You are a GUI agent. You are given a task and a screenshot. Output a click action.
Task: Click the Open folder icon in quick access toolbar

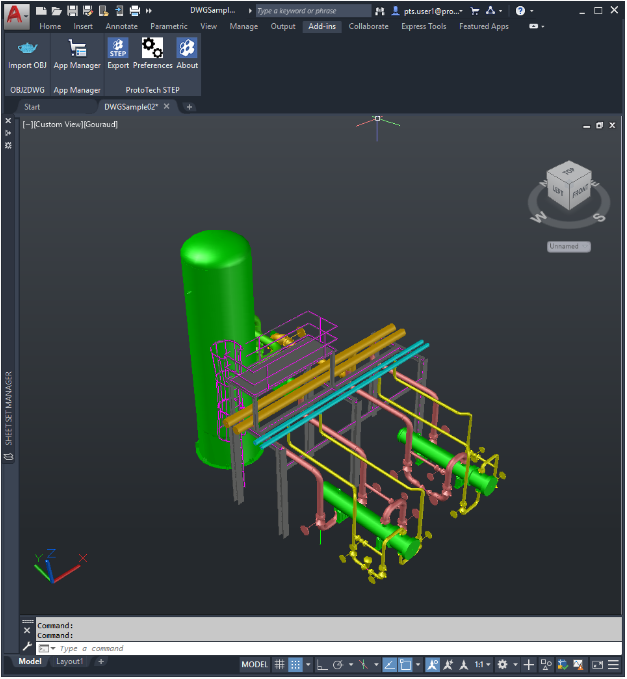56,11
